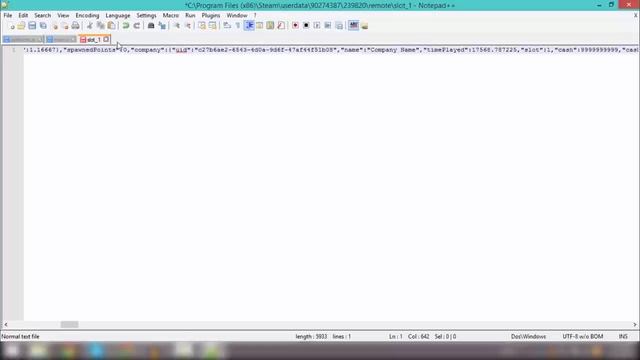Click the Save Recorded Macro icon
640x360 pixels.
pyautogui.click(x=339, y=26)
